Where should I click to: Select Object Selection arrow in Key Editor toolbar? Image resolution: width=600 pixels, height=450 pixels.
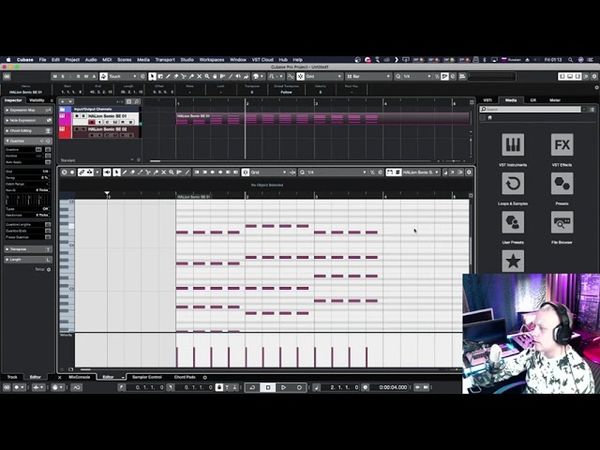coord(117,173)
